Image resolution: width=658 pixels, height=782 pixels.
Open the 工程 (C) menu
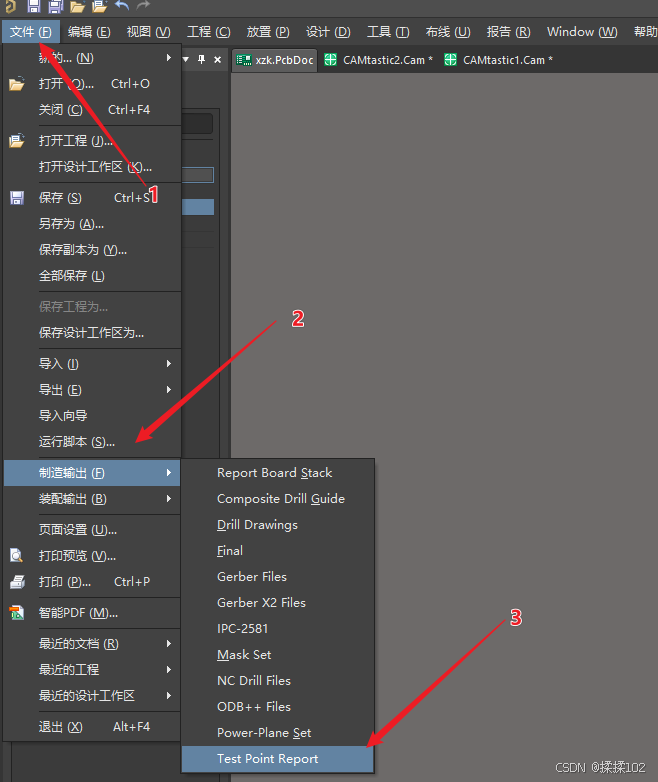pos(209,32)
